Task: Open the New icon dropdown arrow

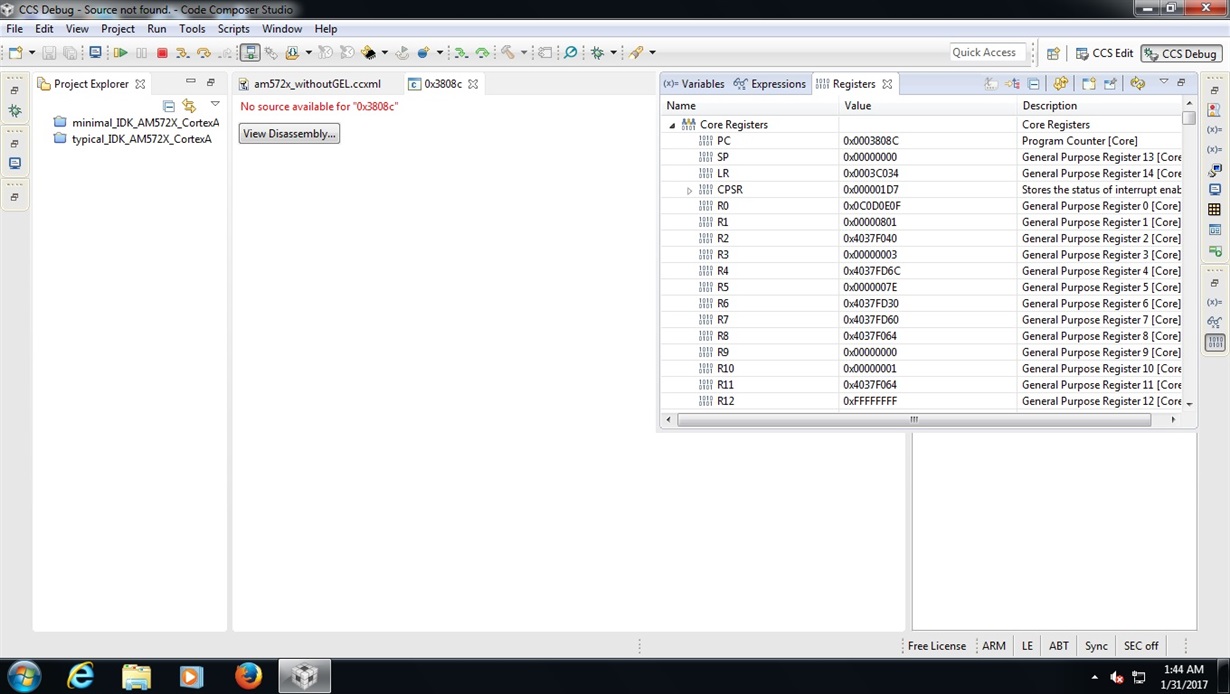Action: coord(32,52)
